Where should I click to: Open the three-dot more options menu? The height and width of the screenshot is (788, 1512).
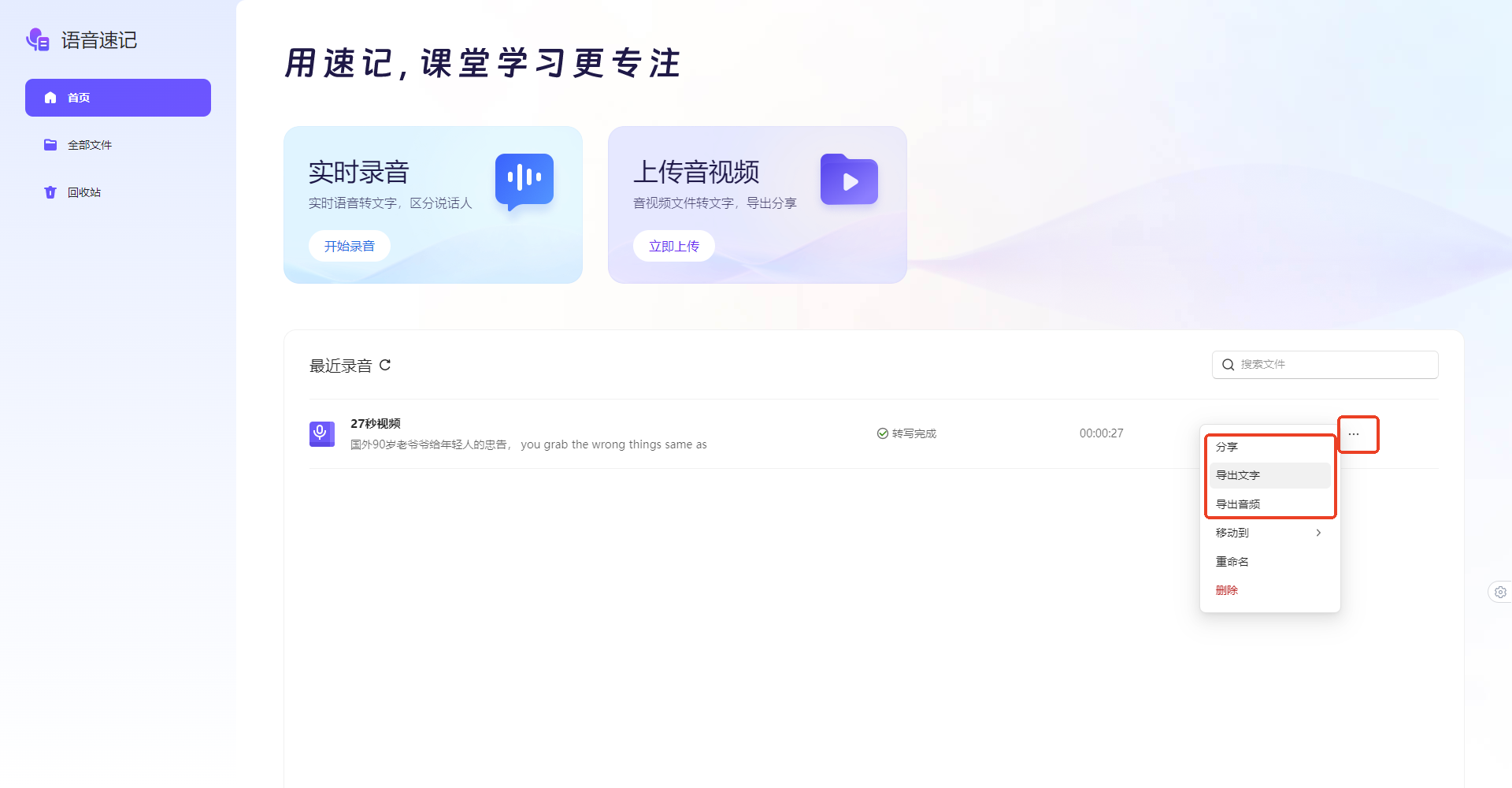point(1354,434)
